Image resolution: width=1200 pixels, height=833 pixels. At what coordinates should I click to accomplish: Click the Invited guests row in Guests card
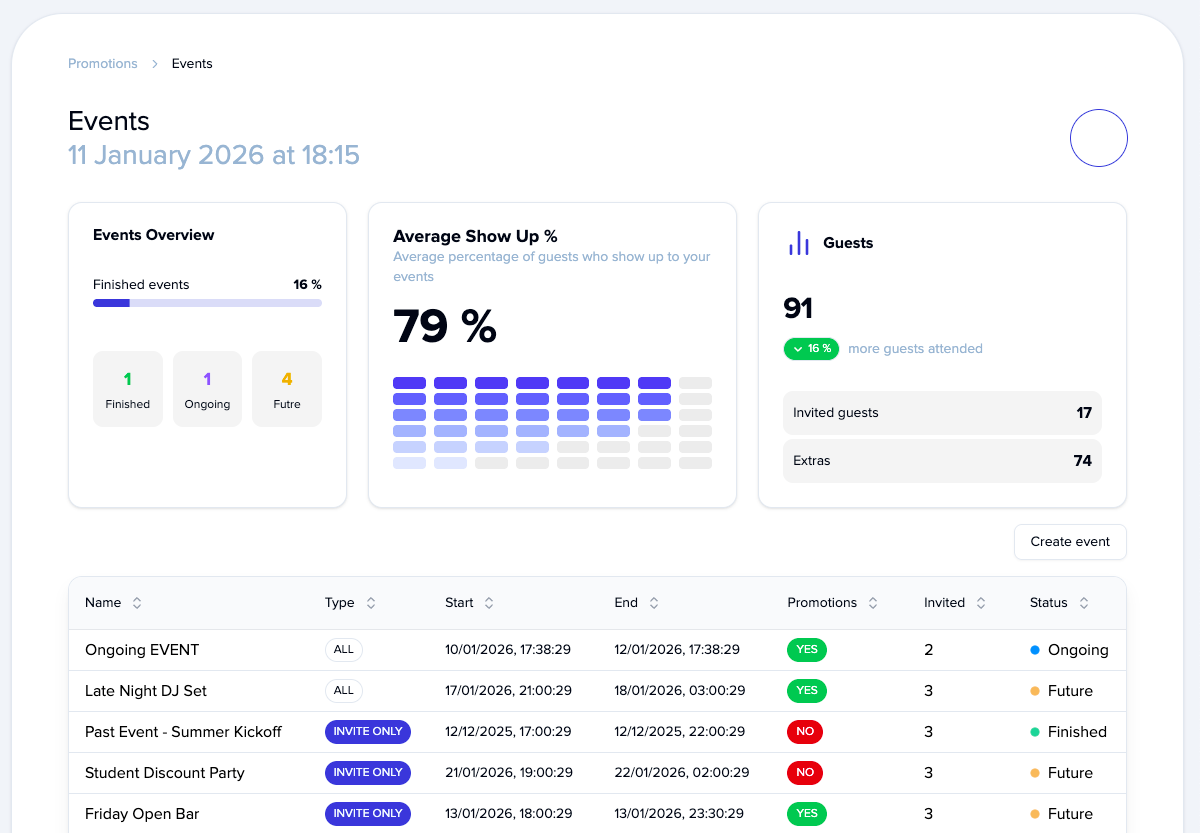click(941, 413)
